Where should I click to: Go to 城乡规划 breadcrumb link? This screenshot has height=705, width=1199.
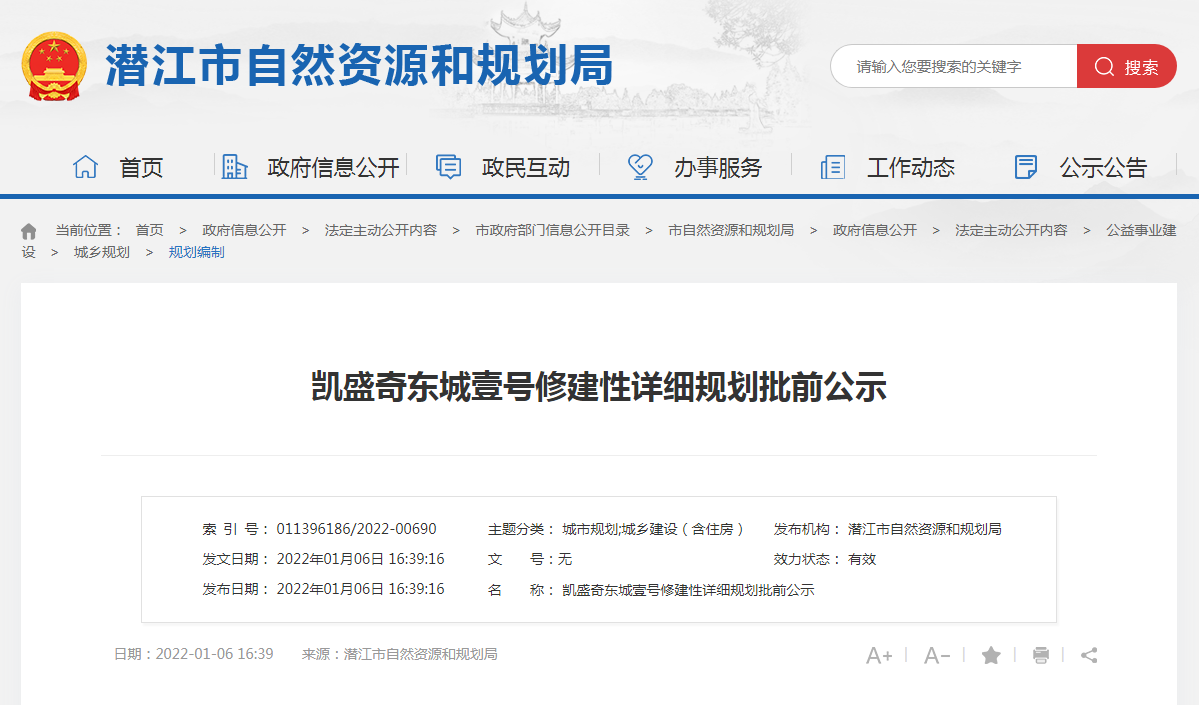[102, 252]
